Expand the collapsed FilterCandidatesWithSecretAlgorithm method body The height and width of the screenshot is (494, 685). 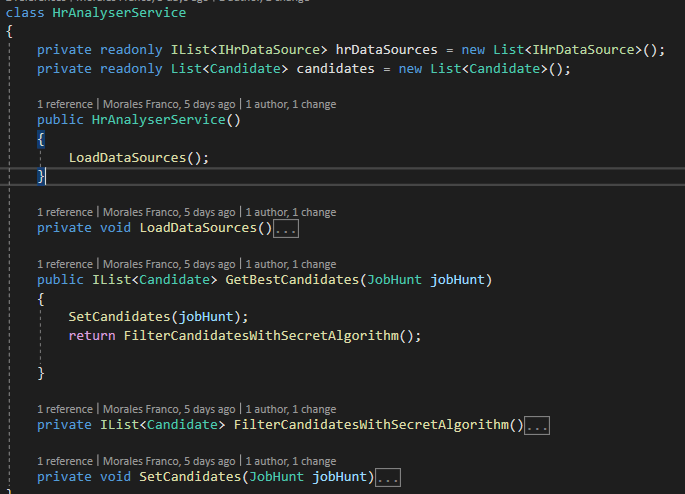click(x=537, y=425)
